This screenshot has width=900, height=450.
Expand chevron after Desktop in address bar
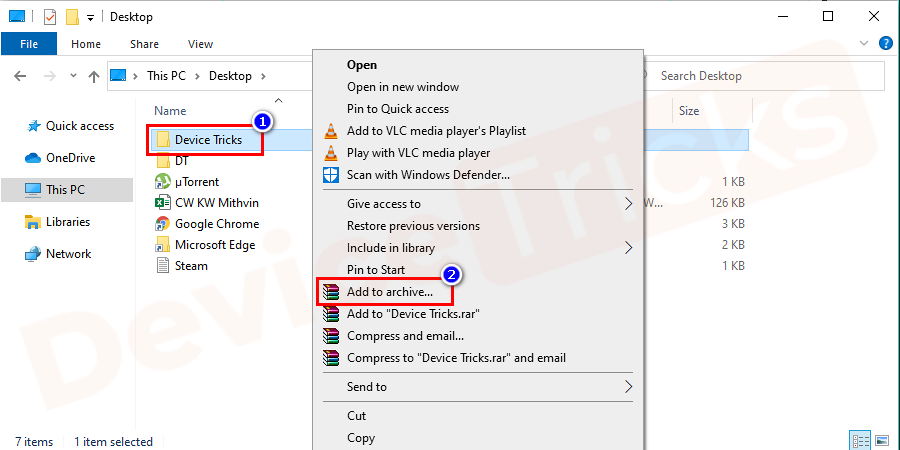click(263, 76)
